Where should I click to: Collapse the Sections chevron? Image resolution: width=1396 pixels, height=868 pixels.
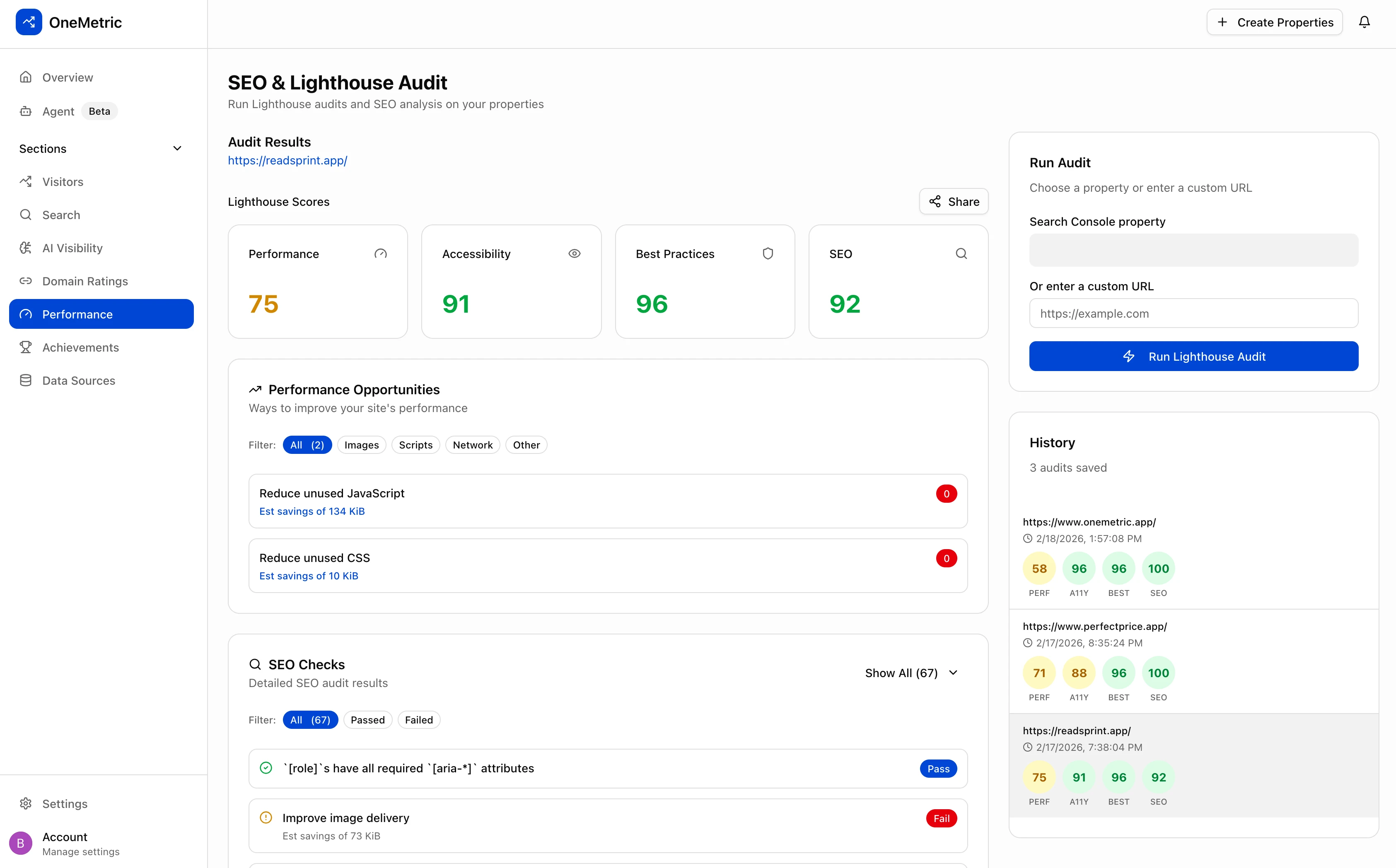(177, 149)
